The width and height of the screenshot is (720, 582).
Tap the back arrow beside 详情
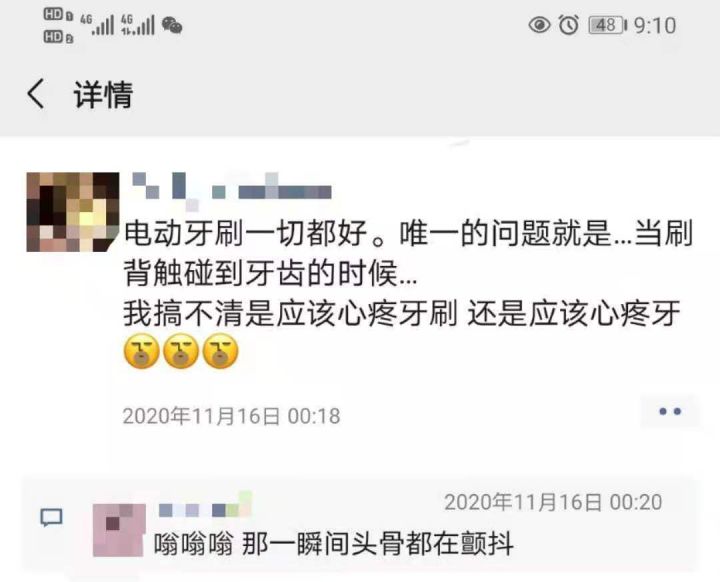tap(36, 93)
